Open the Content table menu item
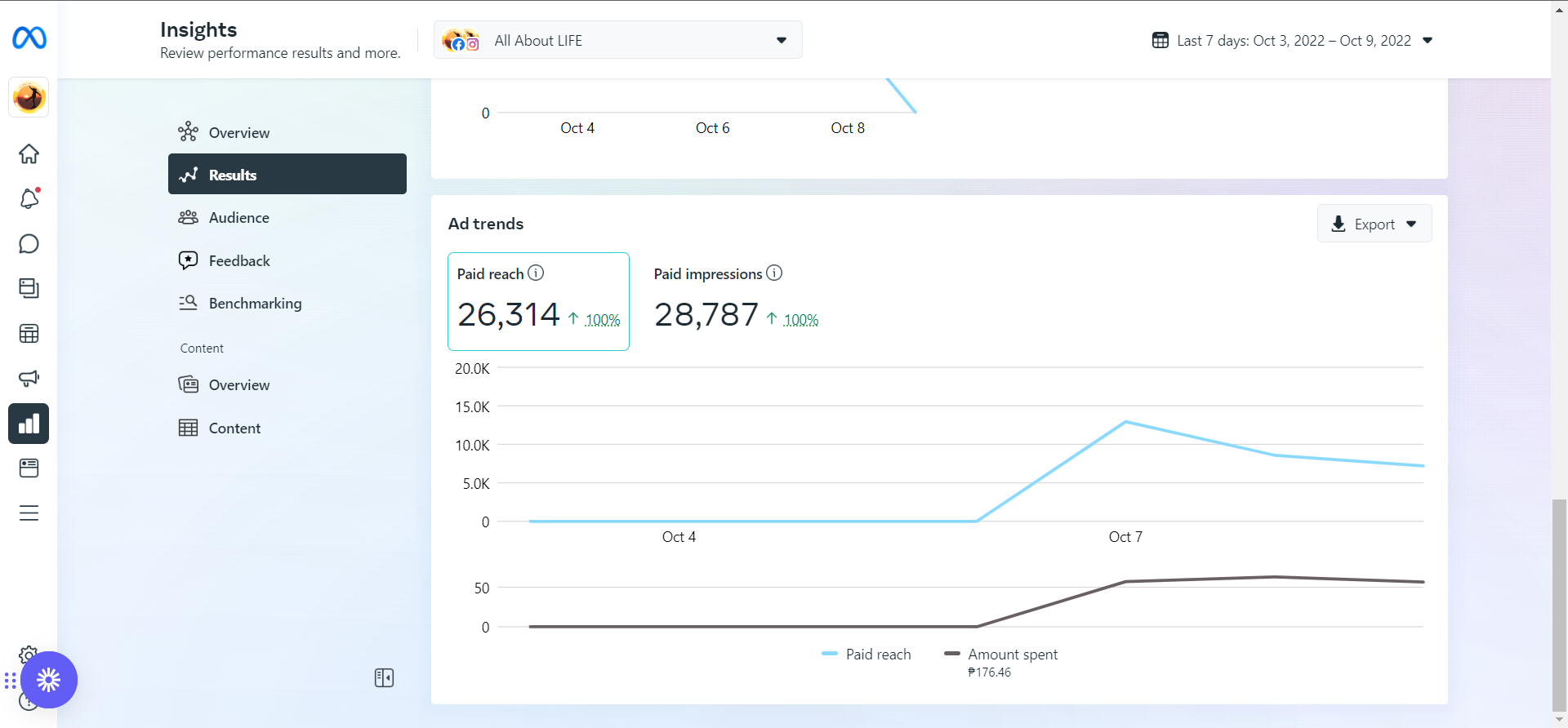1568x728 pixels. pyautogui.click(x=287, y=428)
